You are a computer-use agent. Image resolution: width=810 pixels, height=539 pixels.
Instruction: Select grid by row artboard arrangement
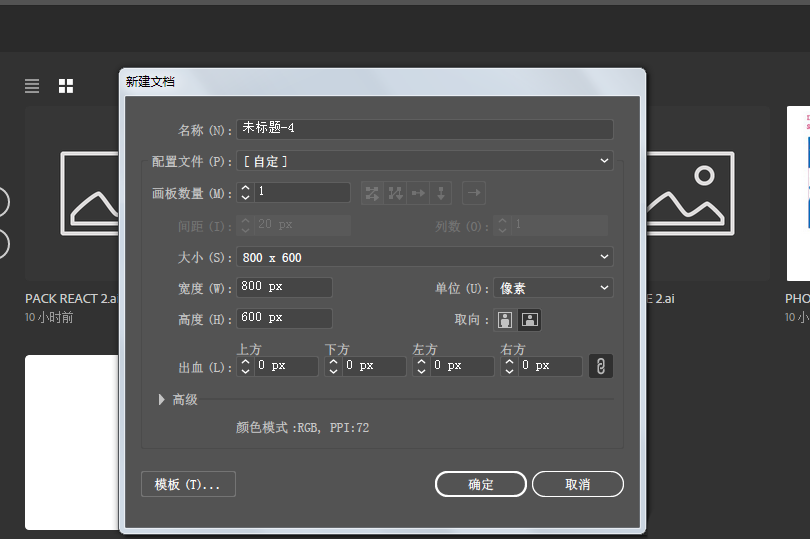(x=372, y=193)
